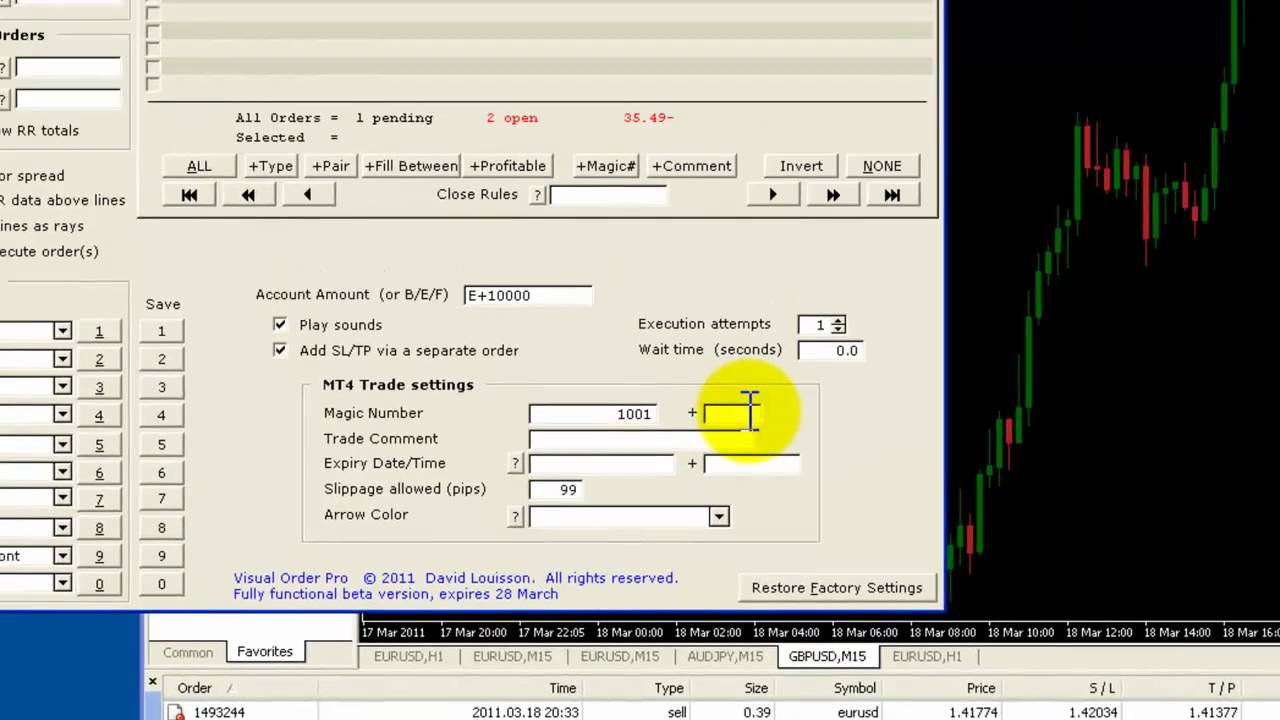Click the ALL selection button
1280x720 pixels.
(x=199, y=166)
